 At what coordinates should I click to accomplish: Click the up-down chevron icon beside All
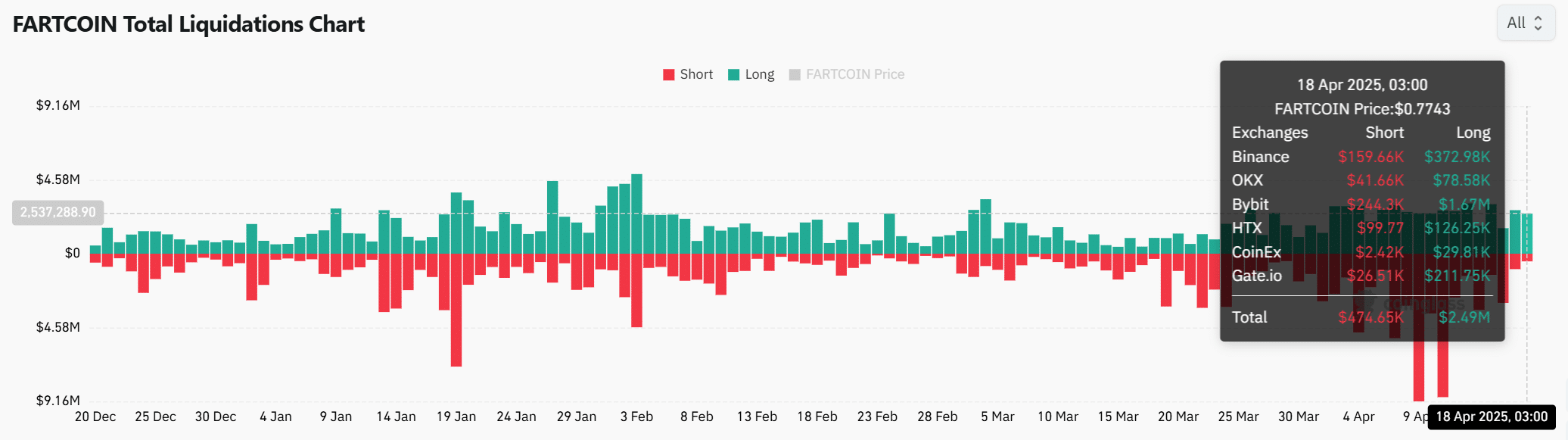1538,23
